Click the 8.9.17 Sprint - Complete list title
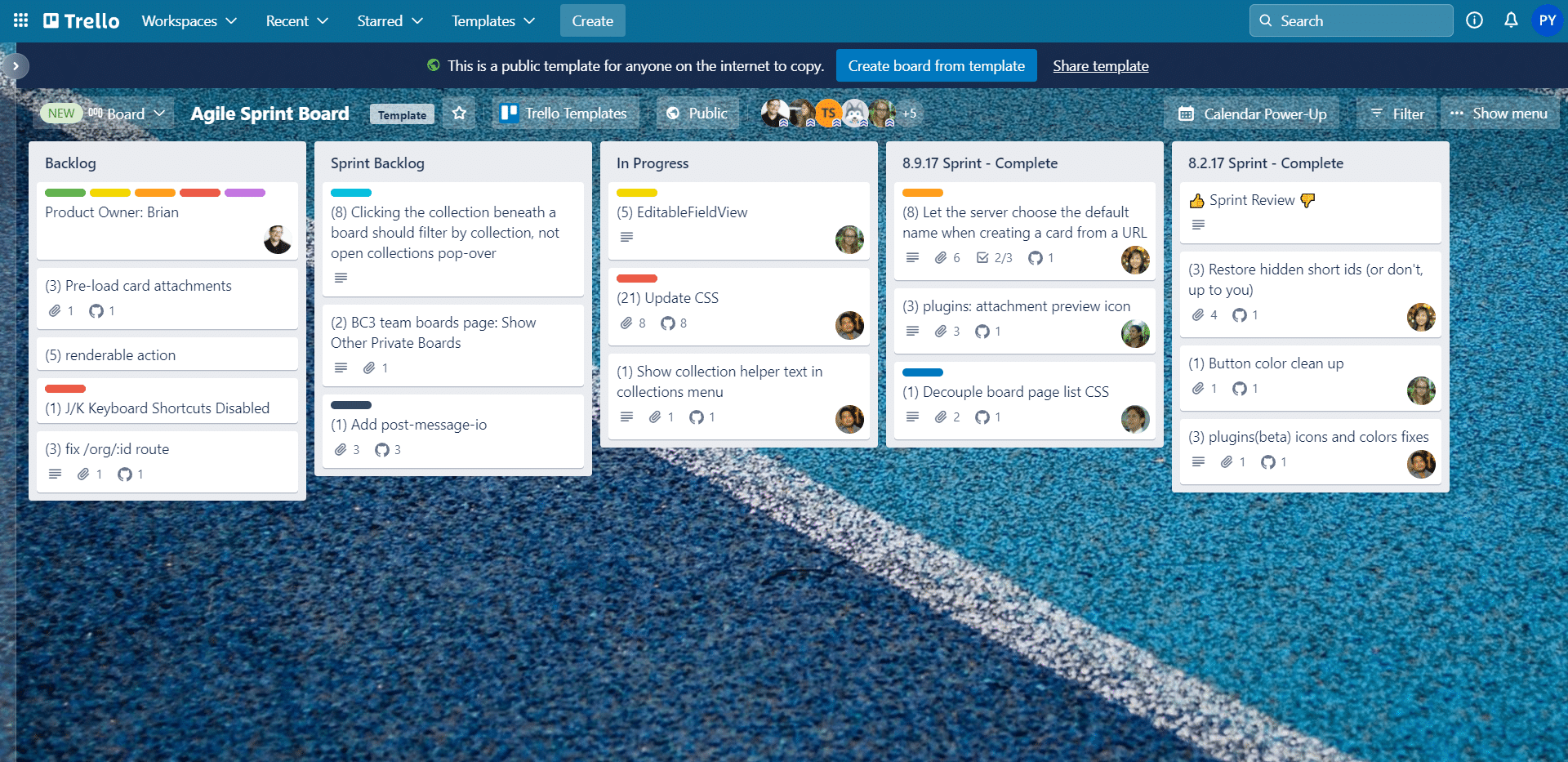This screenshot has width=1568, height=762. pos(980,163)
